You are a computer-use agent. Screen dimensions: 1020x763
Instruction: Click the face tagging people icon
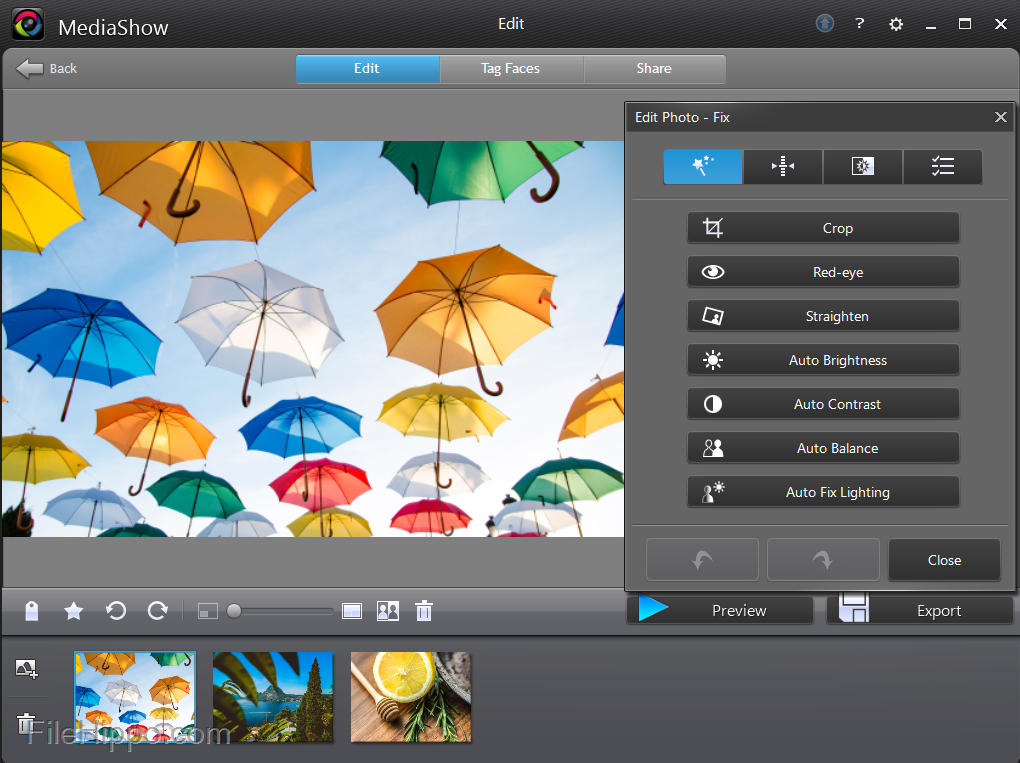(x=388, y=611)
